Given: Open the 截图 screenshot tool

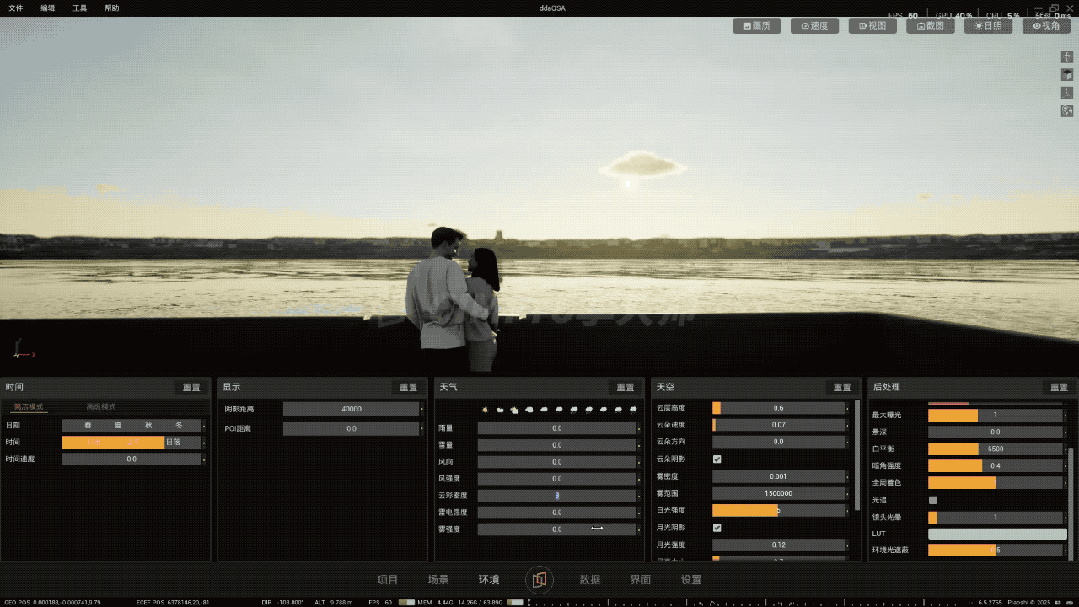Looking at the screenshot, I should pos(930,26).
